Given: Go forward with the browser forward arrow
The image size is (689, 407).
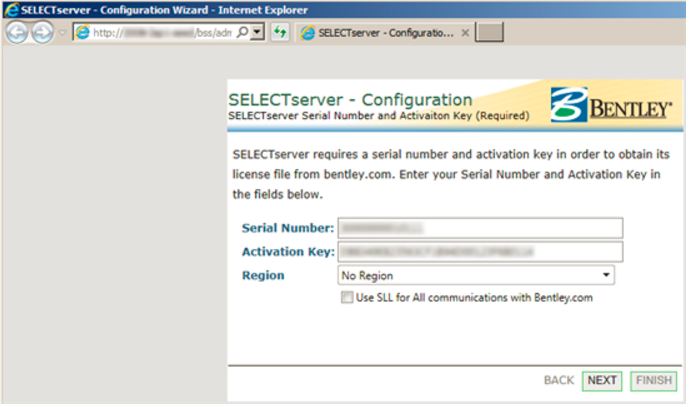Looking at the screenshot, I should 43,33.
